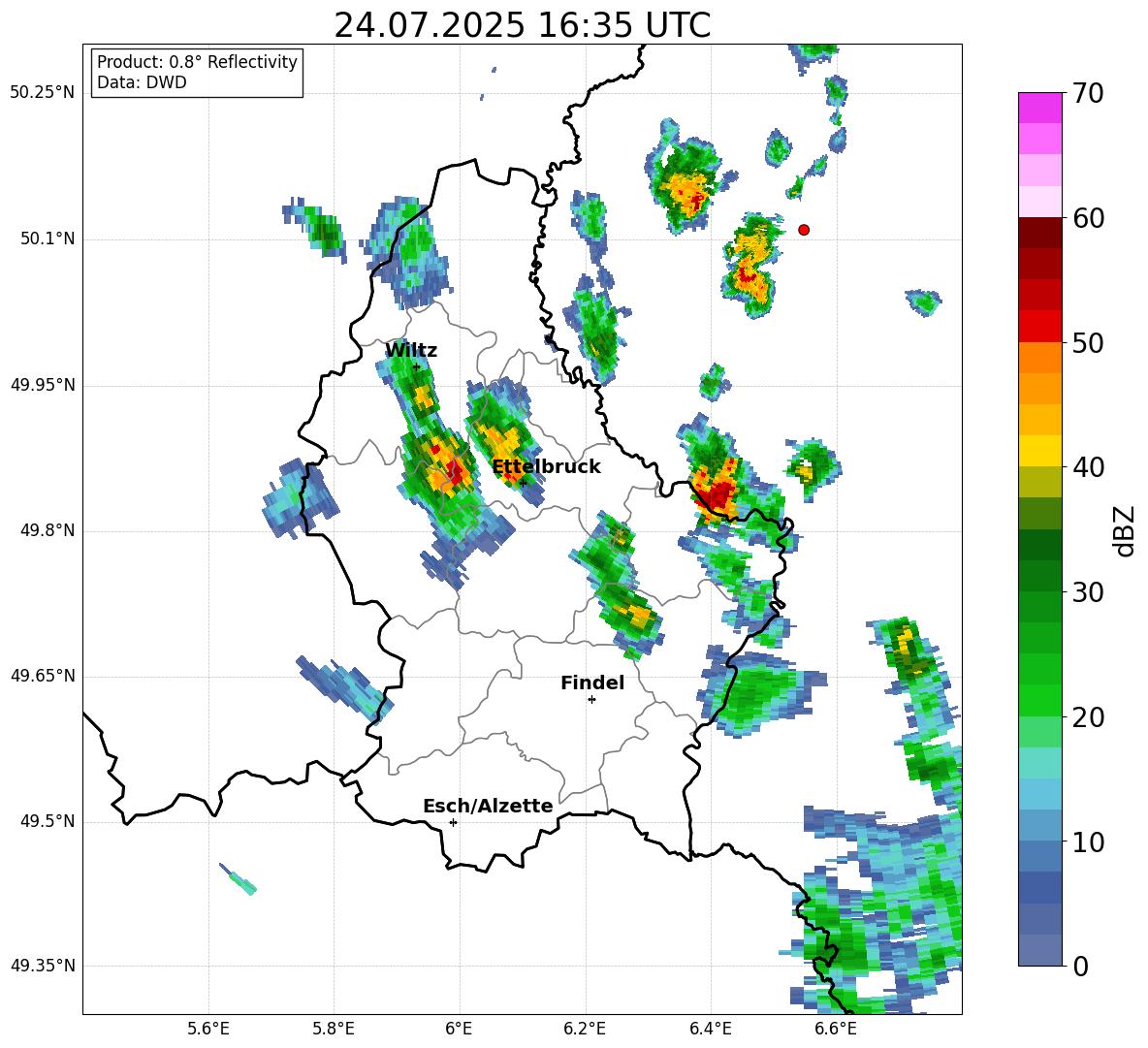Image resolution: width=1148 pixels, height=1048 pixels.
Task: Click the 5.6°E longitude label
Action: click(x=208, y=1029)
